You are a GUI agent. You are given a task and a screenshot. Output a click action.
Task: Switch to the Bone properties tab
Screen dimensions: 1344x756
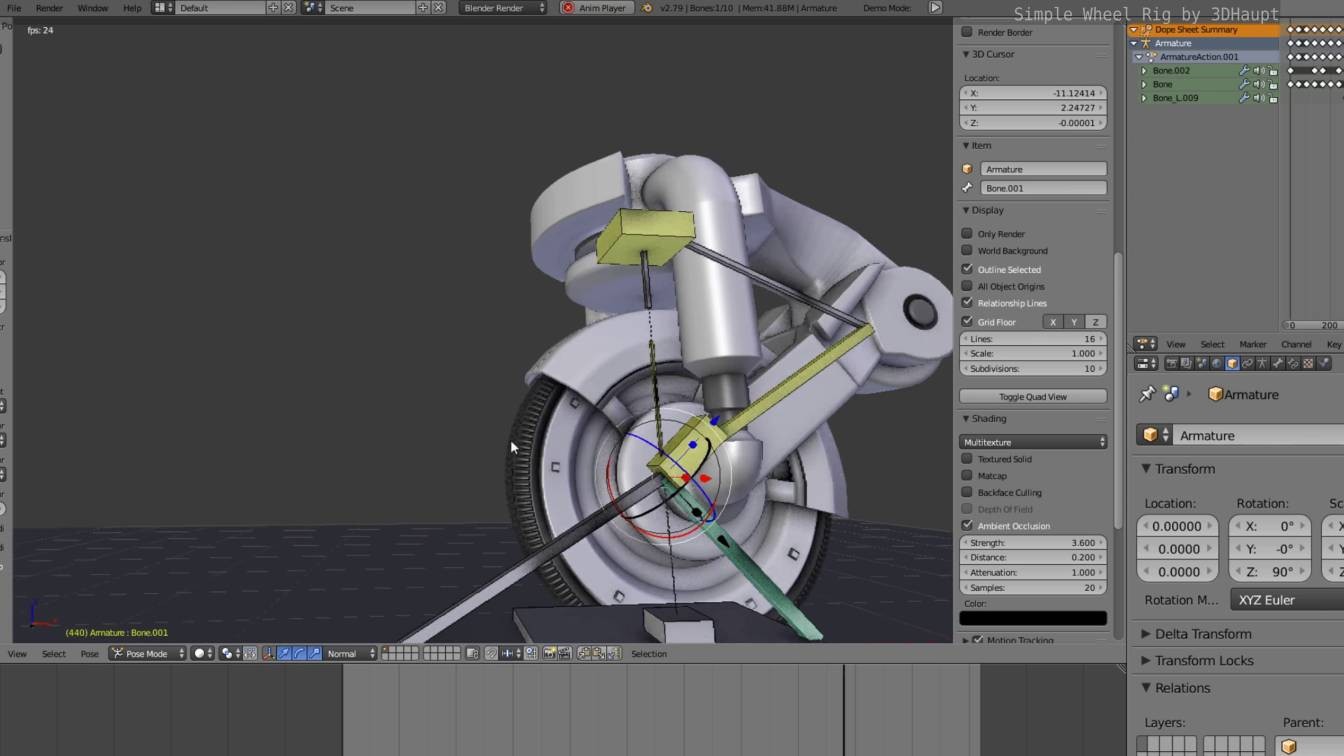click(x=1277, y=363)
